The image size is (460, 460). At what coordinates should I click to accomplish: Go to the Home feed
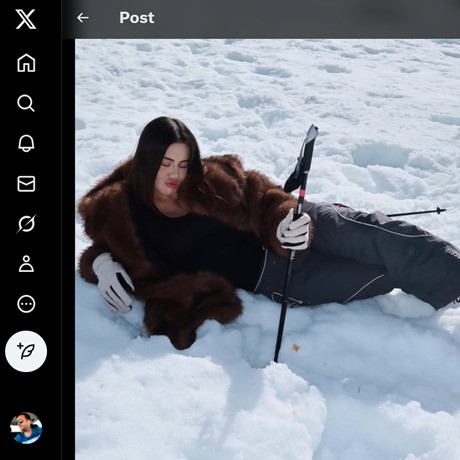(26, 63)
